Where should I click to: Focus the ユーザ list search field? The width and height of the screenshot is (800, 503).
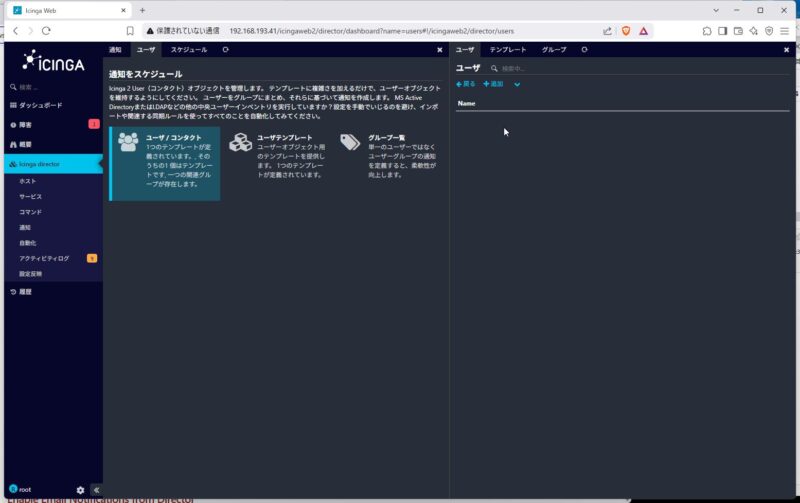click(638, 68)
